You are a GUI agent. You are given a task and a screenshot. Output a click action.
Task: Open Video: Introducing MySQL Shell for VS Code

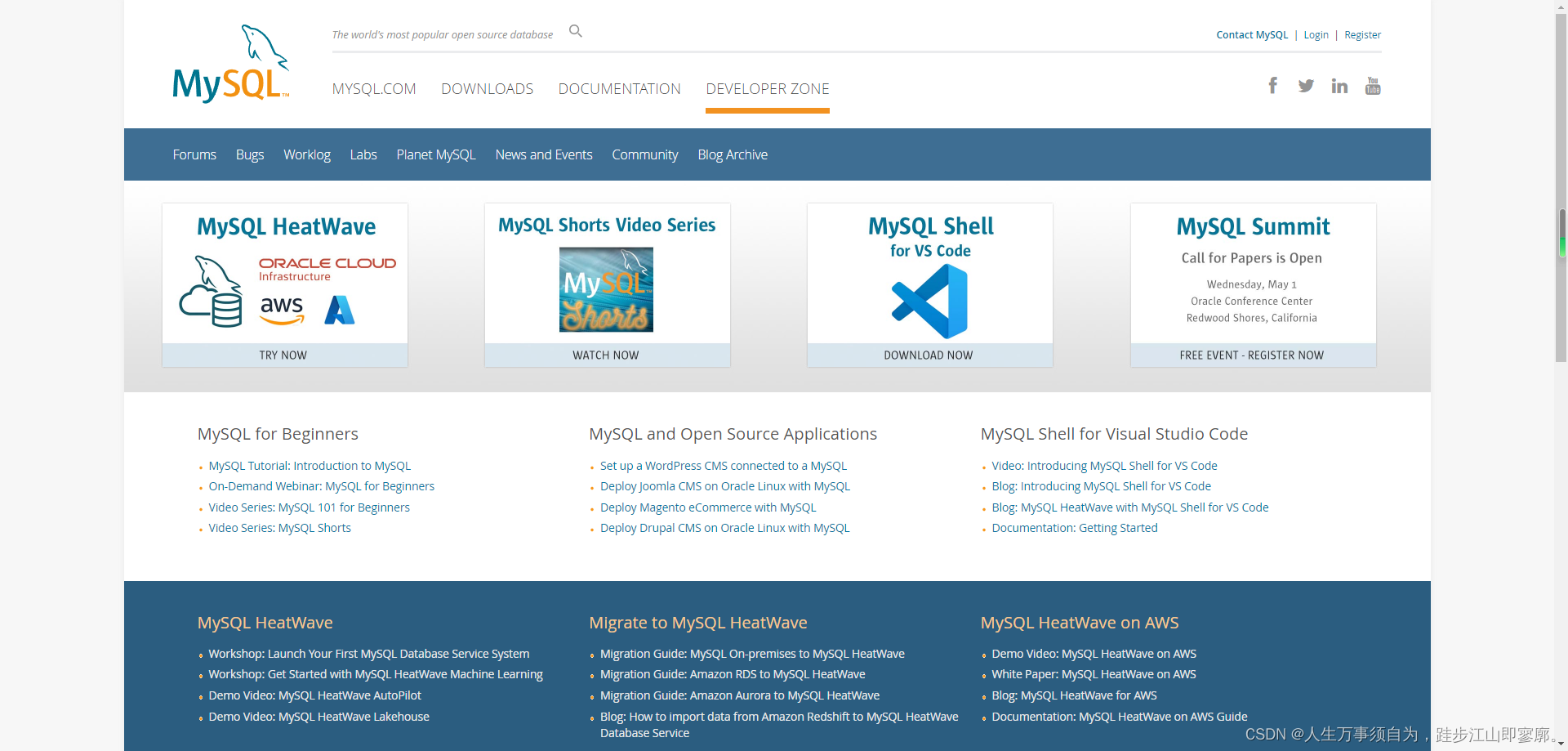tap(1104, 466)
